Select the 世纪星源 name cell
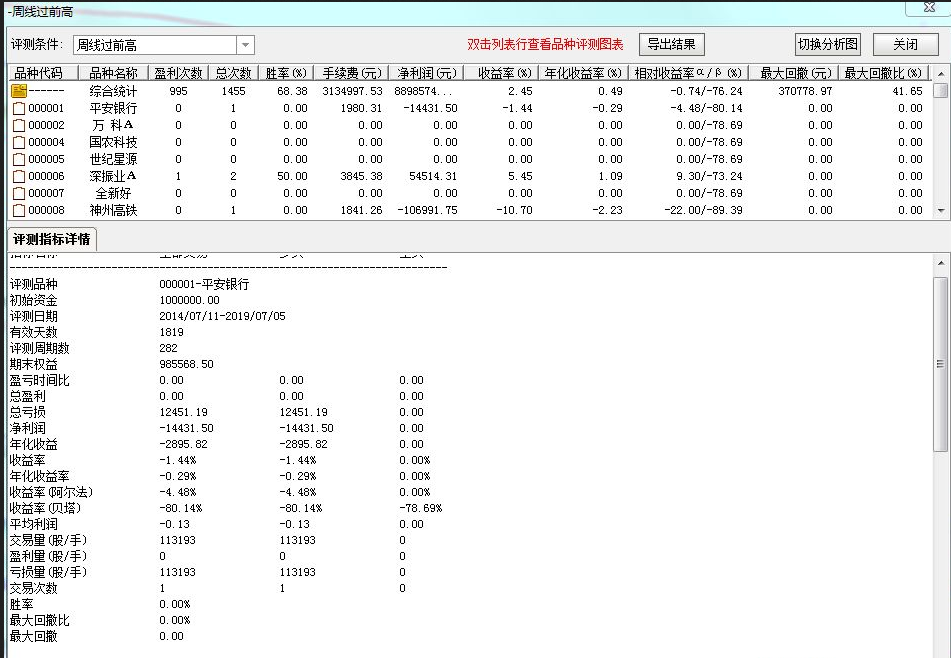This screenshot has height=658, width=951. [x=113, y=159]
